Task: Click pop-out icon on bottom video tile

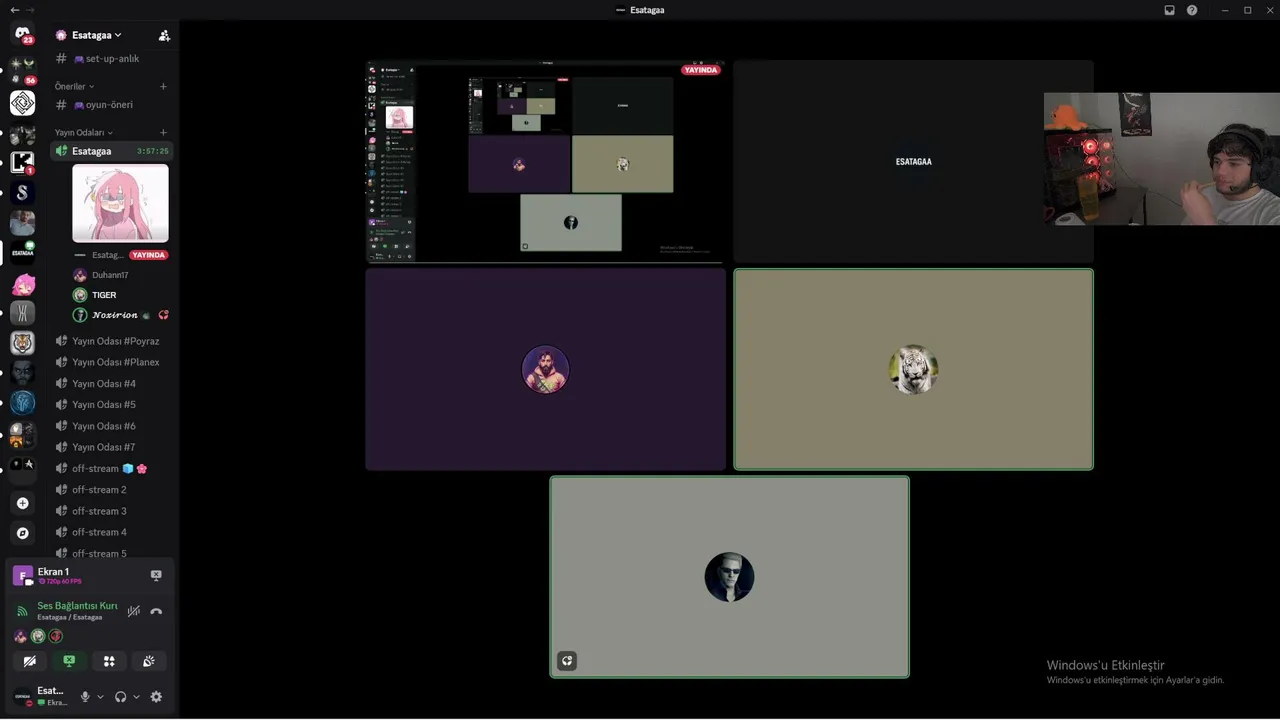Action: [x=567, y=660]
